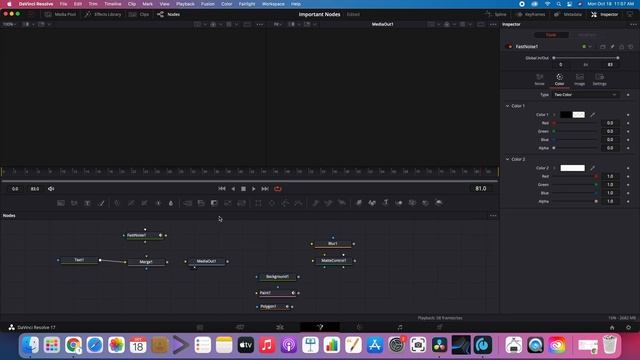Jump to the first frame

222,189
